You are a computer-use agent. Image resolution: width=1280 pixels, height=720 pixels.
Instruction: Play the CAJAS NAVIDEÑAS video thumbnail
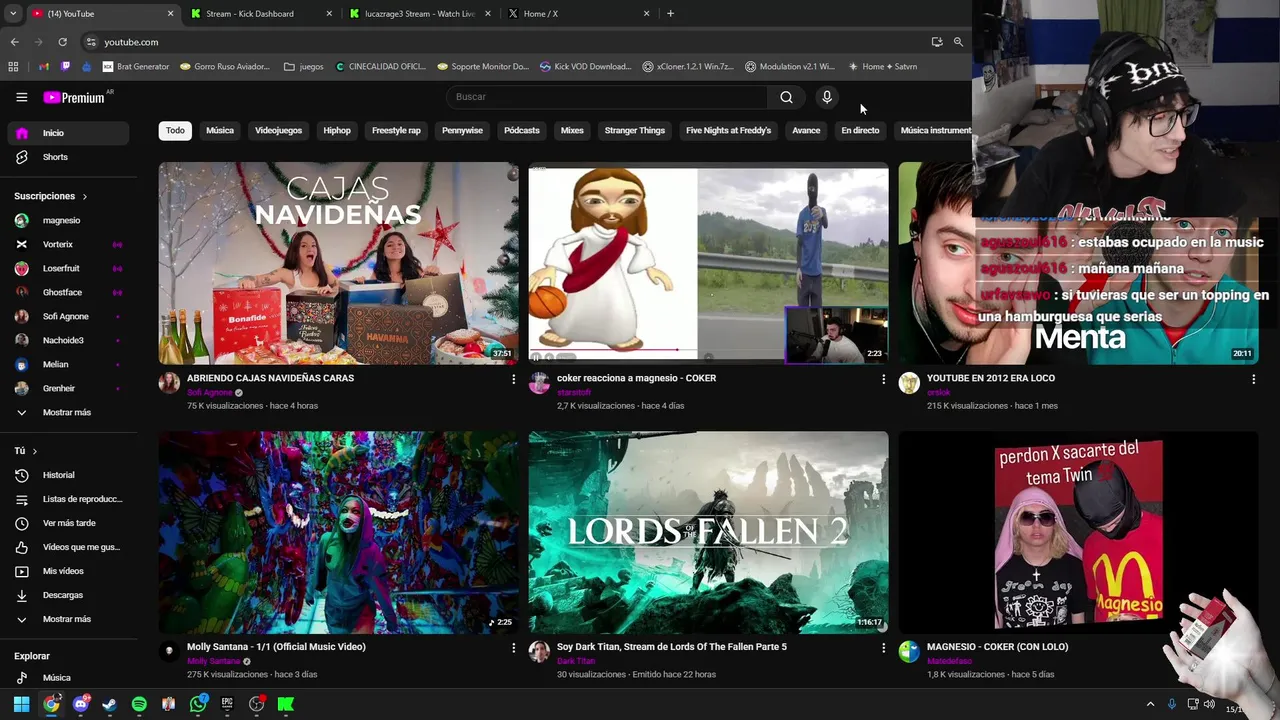338,263
